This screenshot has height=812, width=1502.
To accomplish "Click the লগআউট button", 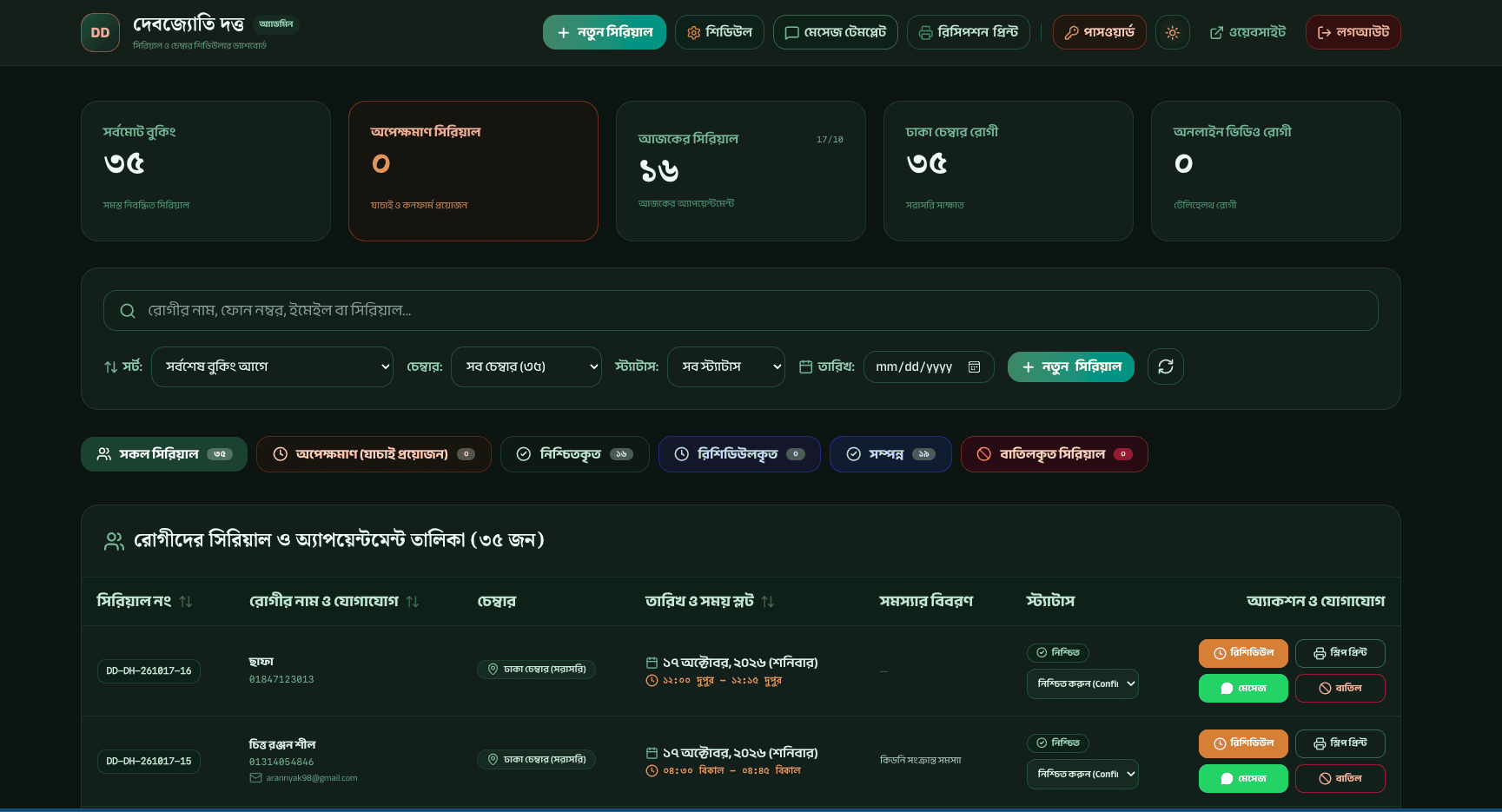I will 1353,32.
